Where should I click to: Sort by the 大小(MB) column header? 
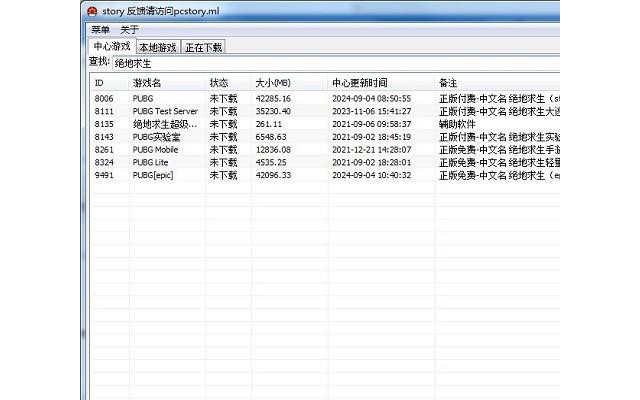(x=290, y=83)
